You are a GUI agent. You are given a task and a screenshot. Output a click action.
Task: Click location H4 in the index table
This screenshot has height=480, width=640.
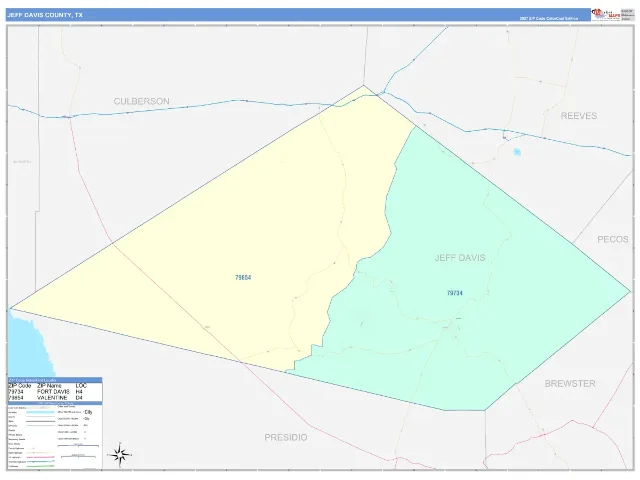tap(79, 392)
